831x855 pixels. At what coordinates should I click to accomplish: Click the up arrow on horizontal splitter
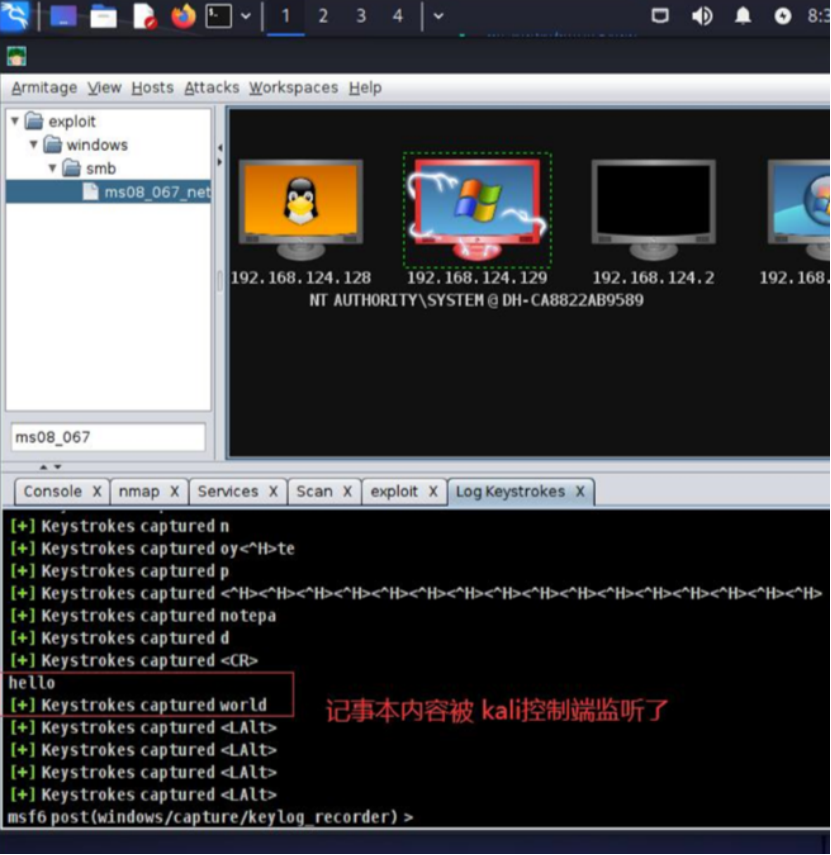tap(44, 467)
